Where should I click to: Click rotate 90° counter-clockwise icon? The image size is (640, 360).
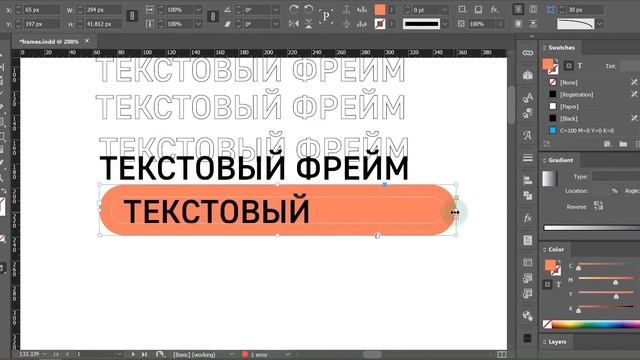[x=309, y=9]
